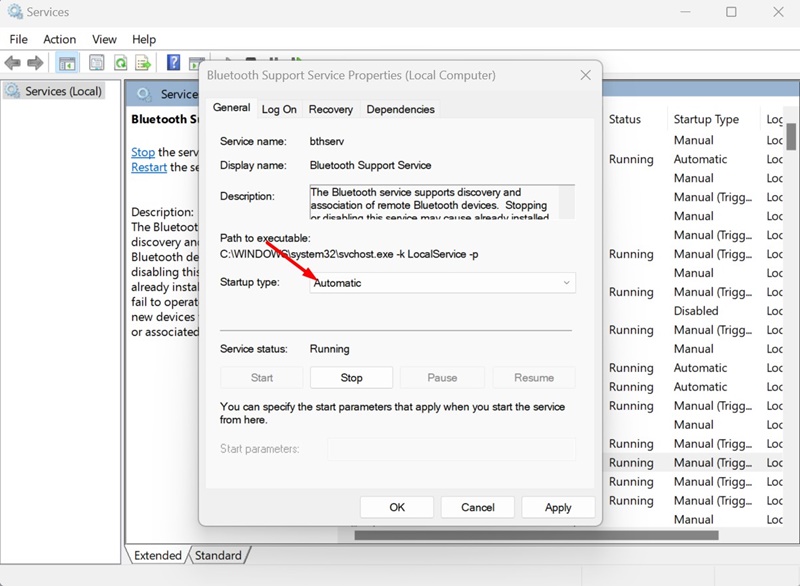Click the Bluetooth S heading in extended pane
This screenshot has width=800, height=586.
click(x=165, y=119)
